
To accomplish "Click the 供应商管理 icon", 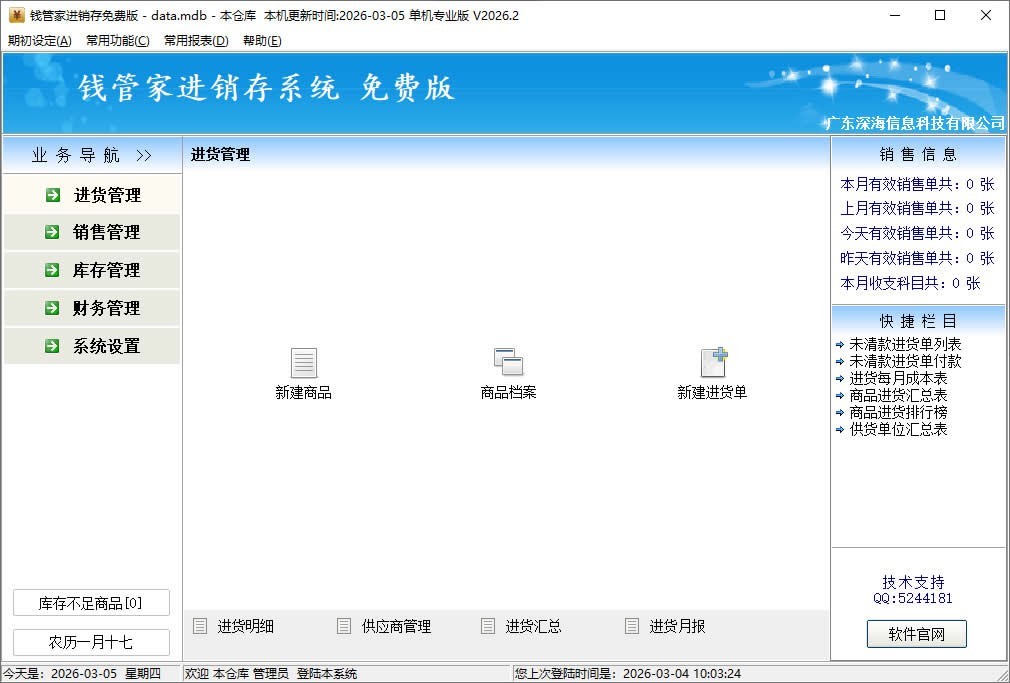I will click(345, 626).
